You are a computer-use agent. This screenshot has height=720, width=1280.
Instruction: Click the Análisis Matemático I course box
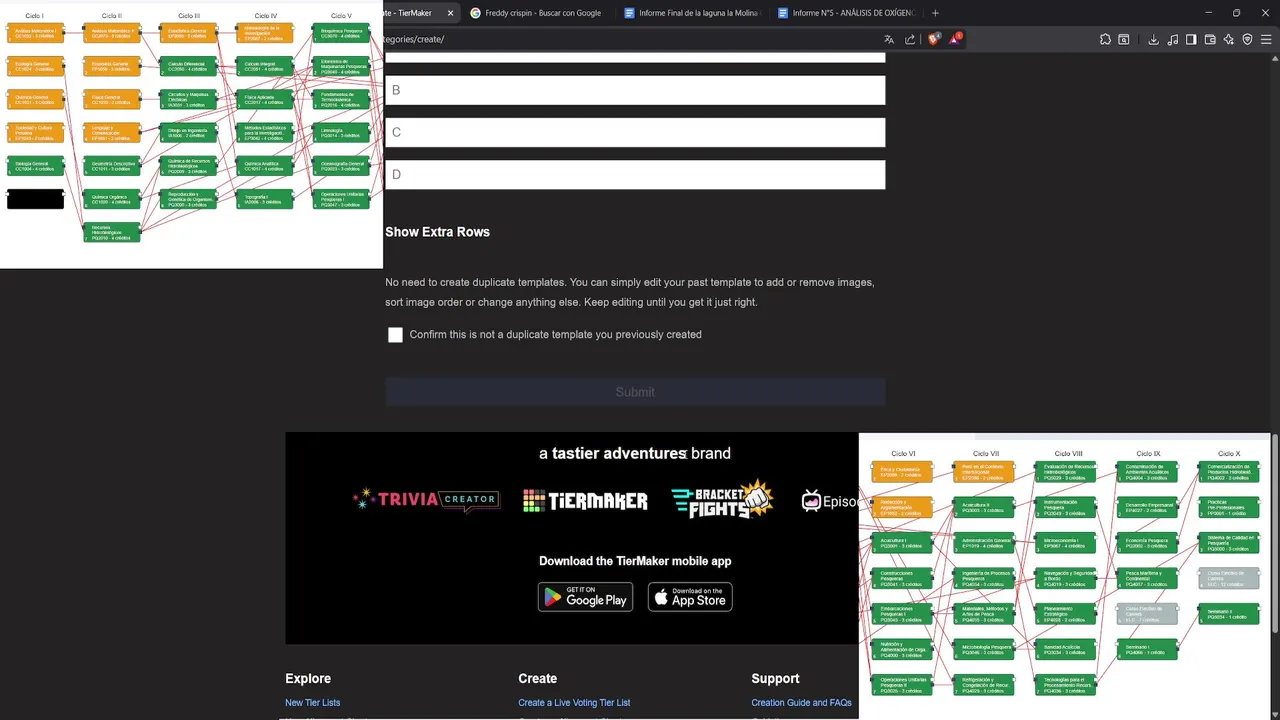[35, 33]
